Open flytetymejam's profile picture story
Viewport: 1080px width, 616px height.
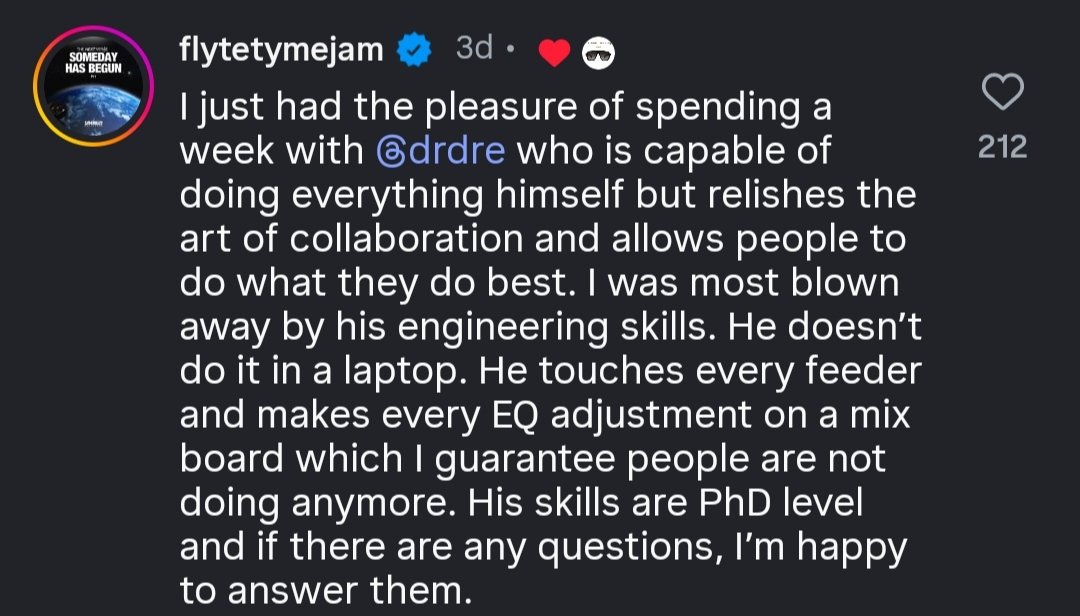pos(92,86)
